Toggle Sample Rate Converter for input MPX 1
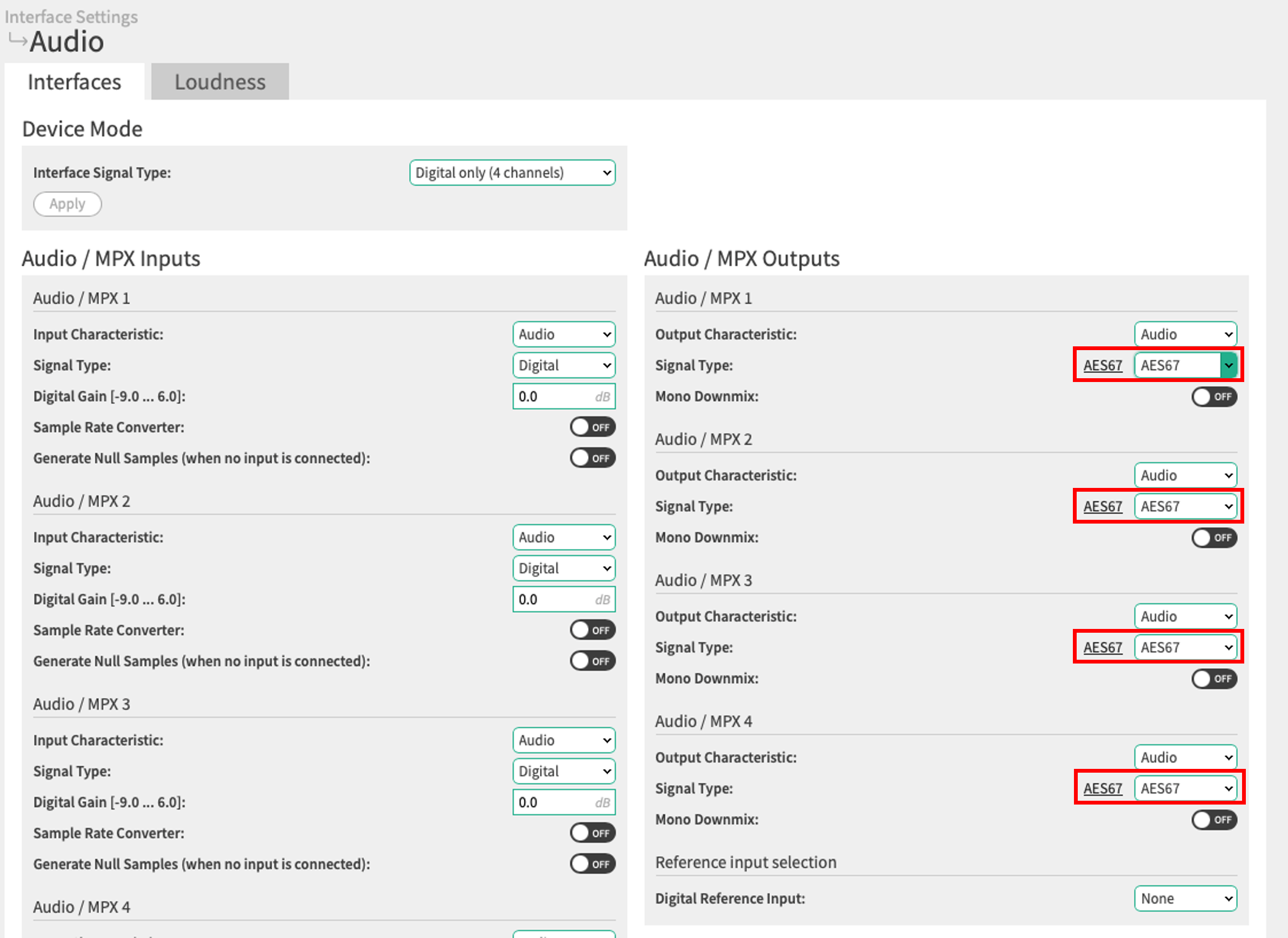The width and height of the screenshot is (1288, 938). tap(592, 427)
